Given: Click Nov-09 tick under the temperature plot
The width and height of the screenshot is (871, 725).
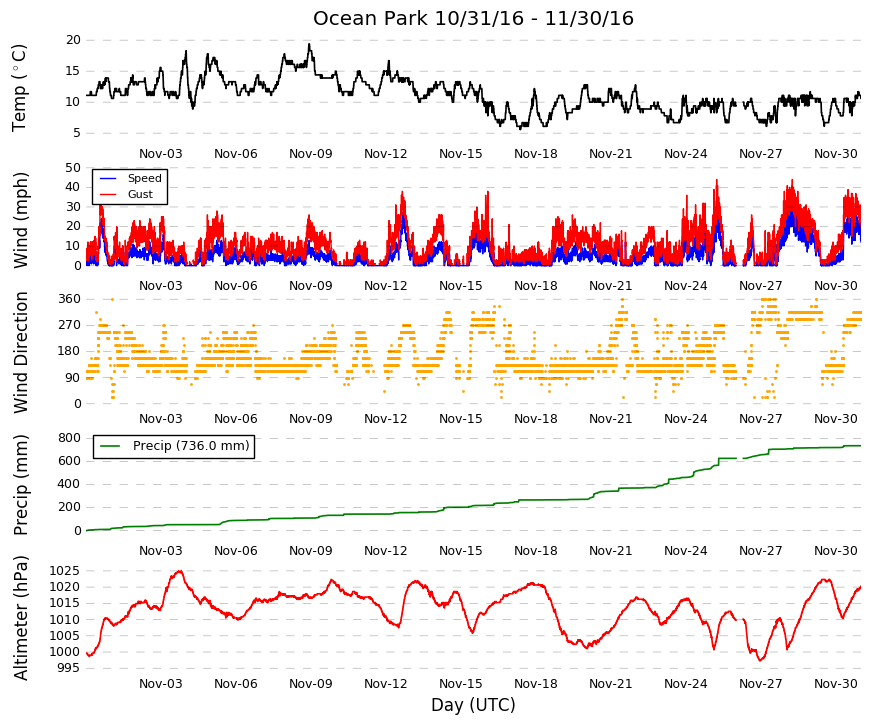Looking at the screenshot, I should coord(311,154).
